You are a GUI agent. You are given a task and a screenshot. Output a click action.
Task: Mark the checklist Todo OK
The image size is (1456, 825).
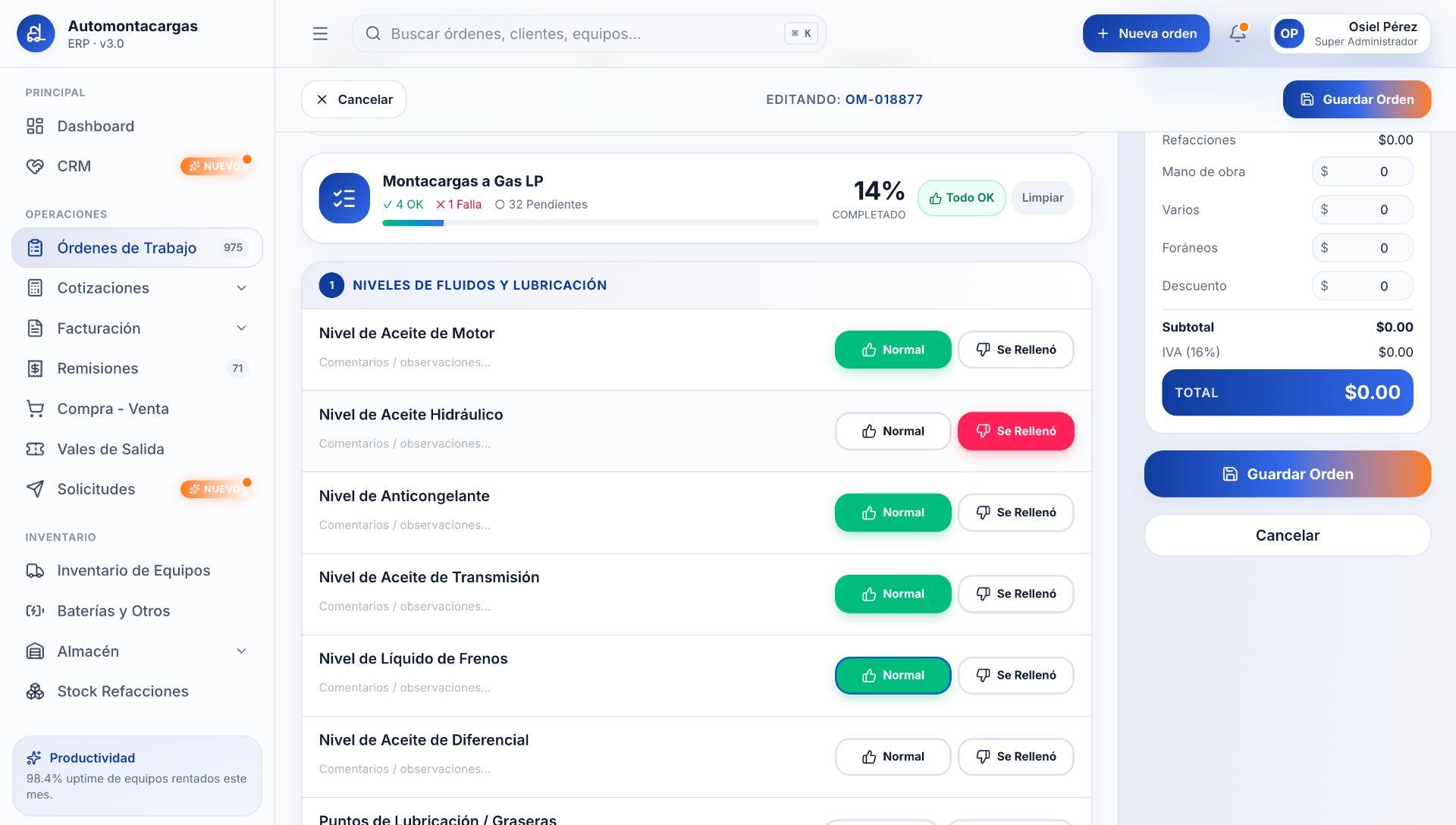(962, 198)
